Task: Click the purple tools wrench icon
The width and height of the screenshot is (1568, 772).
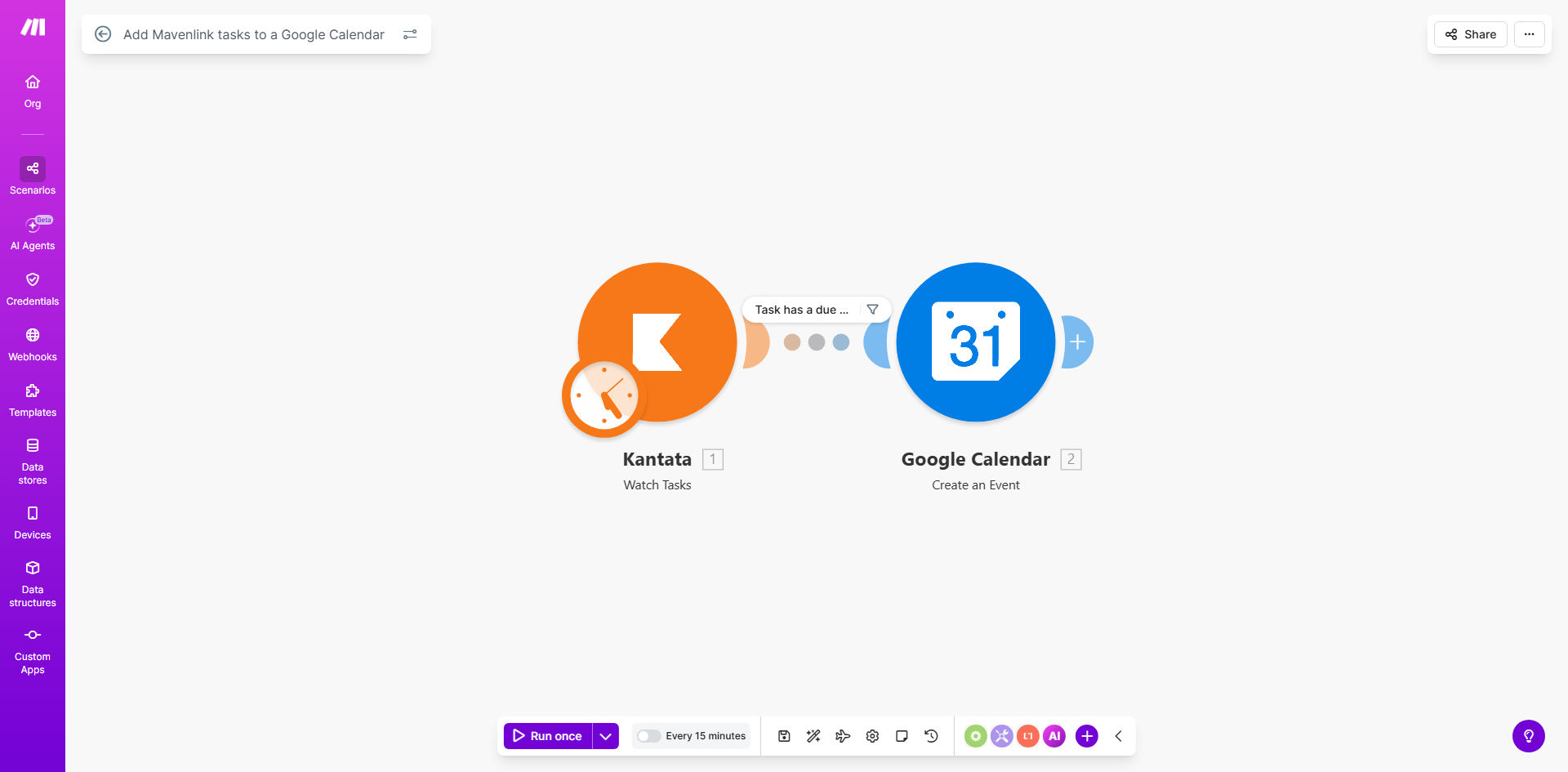Action: click(x=1002, y=736)
